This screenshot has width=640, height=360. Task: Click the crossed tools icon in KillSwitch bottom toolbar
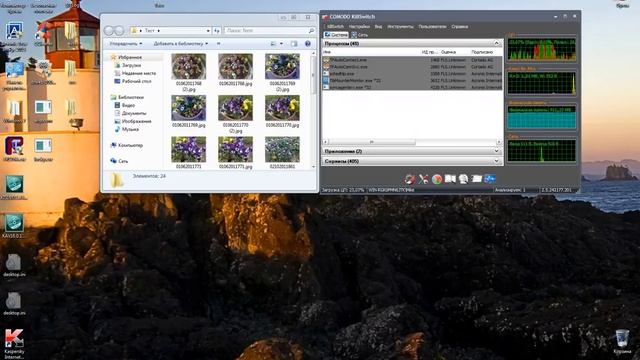(424, 179)
